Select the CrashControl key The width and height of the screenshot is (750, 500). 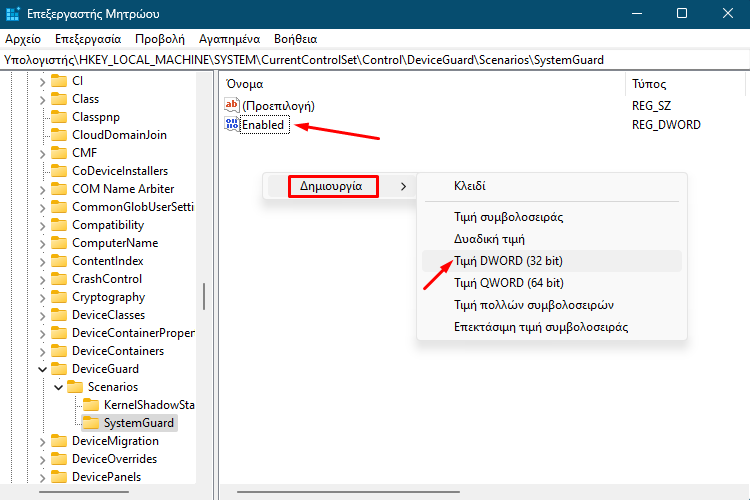tap(107, 279)
